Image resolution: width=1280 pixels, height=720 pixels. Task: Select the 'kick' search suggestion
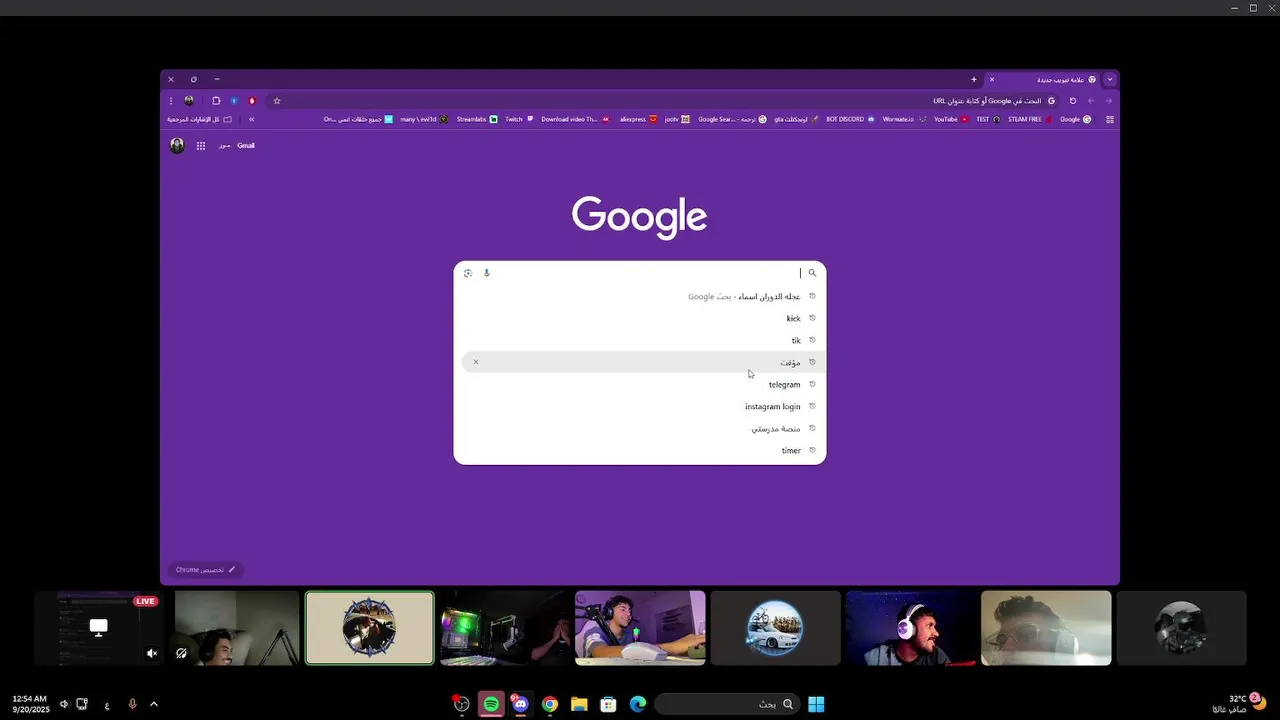click(x=640, y=318)
